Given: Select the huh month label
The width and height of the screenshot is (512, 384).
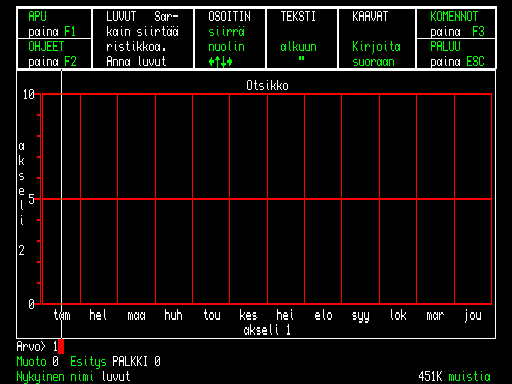Looking at the screenshot, I should pos(173,315).
